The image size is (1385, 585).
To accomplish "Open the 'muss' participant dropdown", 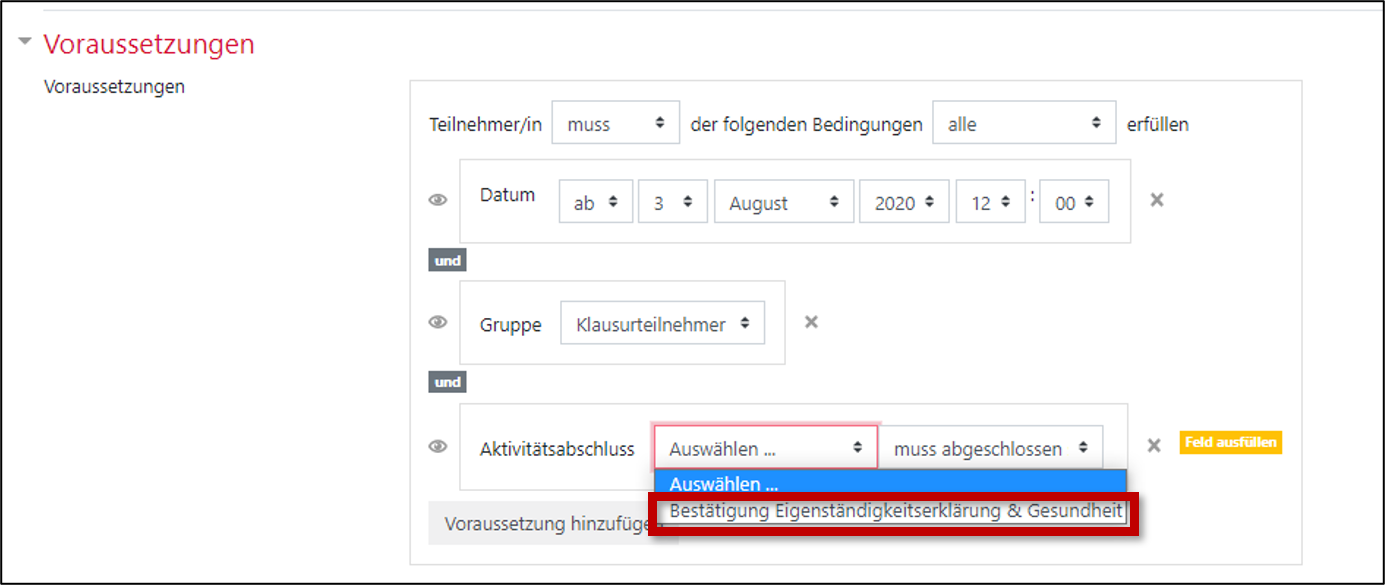I will point(615,123).
